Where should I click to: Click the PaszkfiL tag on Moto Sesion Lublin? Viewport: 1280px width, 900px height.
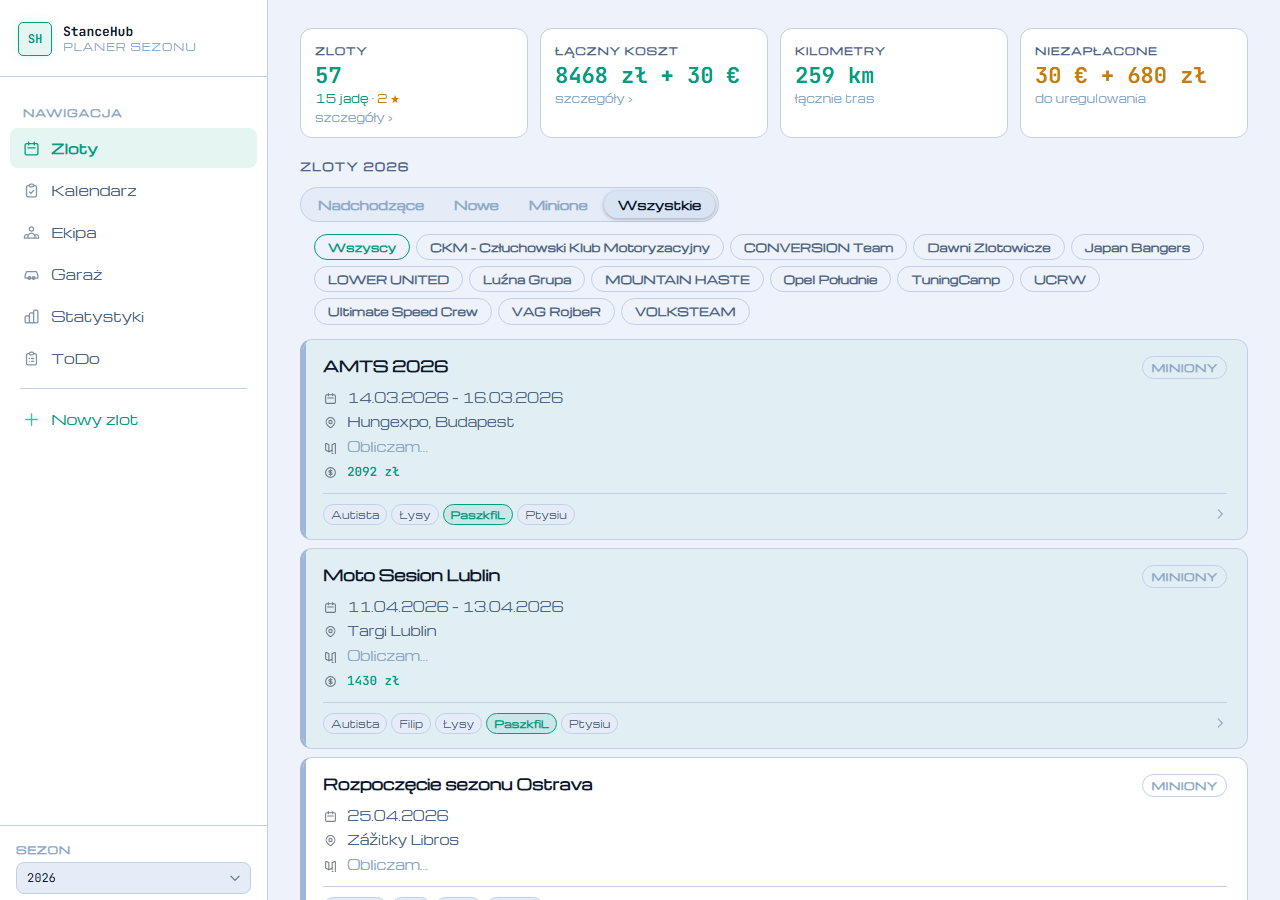(521, 723)
